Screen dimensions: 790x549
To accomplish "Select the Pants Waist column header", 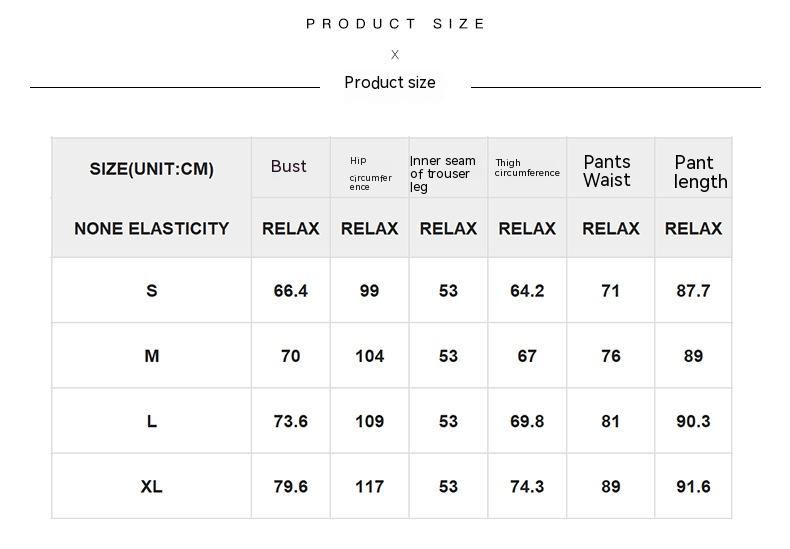I will point(608,171).
